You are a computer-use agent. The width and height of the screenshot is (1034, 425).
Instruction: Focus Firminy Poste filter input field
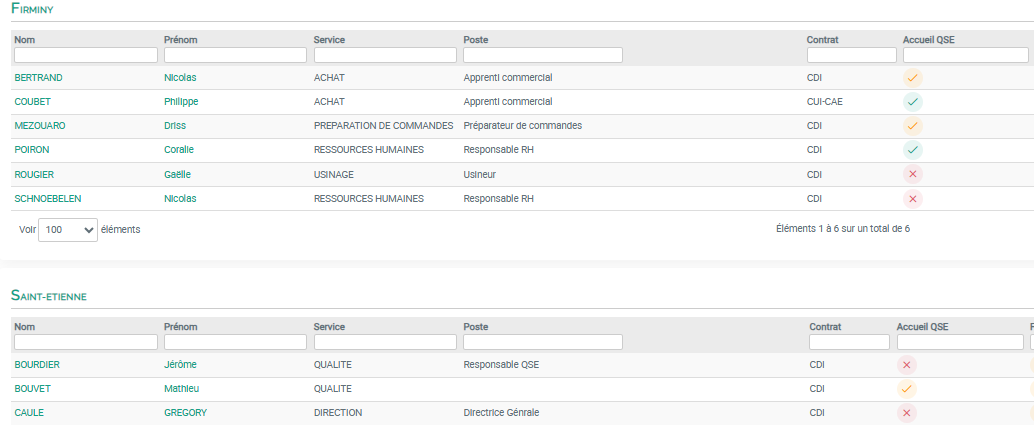tap(543, 55)
